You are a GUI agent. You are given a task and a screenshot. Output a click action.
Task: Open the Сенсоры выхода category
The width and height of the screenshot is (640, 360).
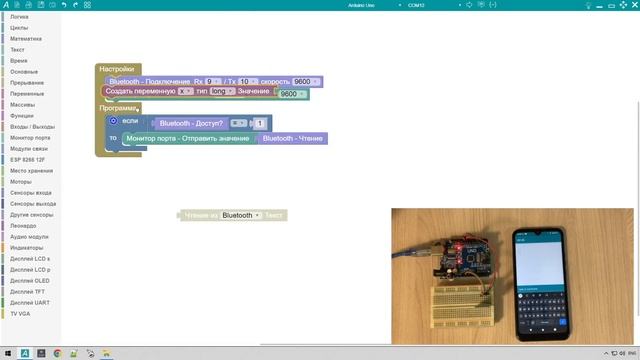point(33,204)
